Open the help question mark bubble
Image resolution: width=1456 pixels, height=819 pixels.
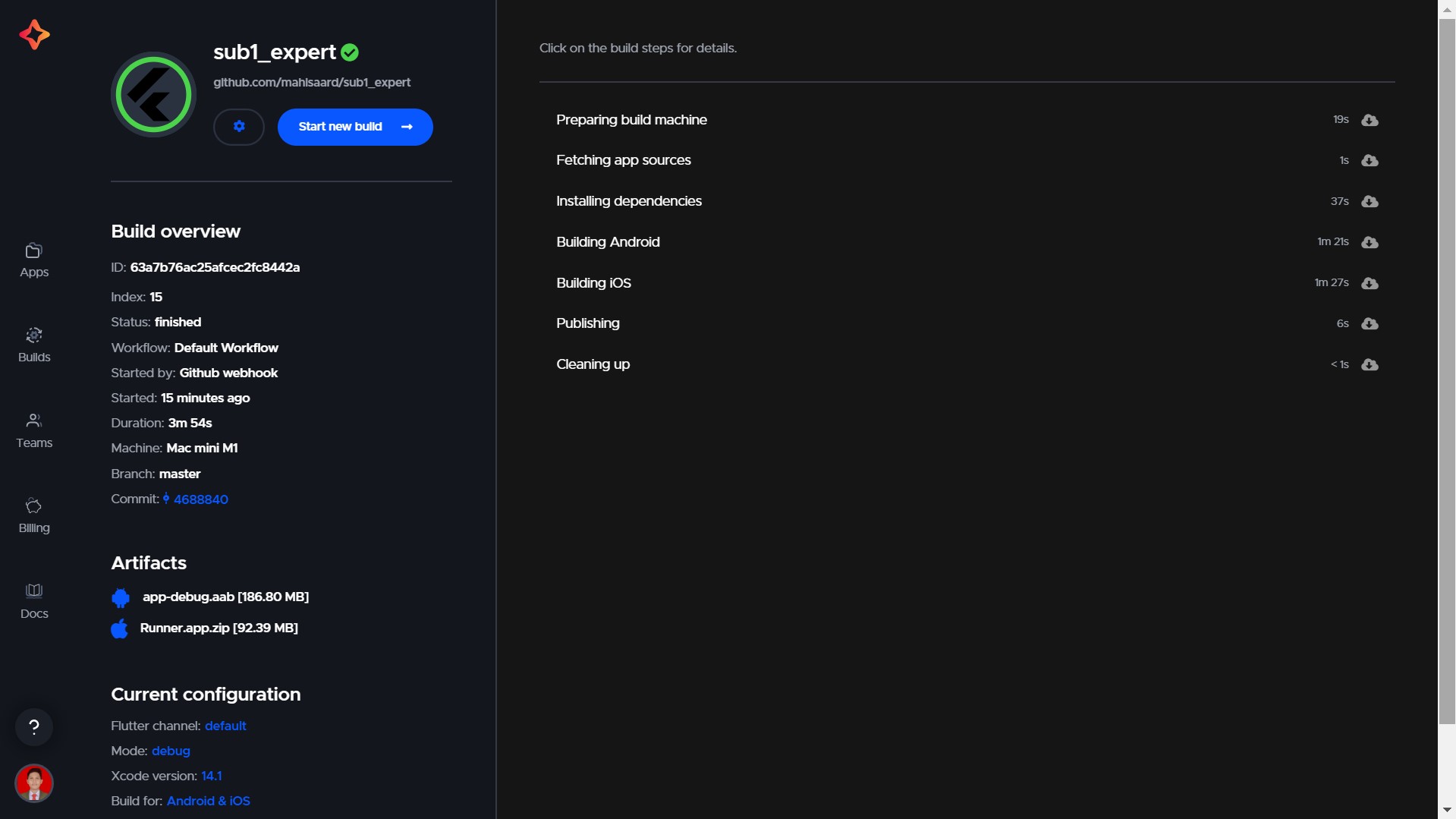tap(34, 726)
